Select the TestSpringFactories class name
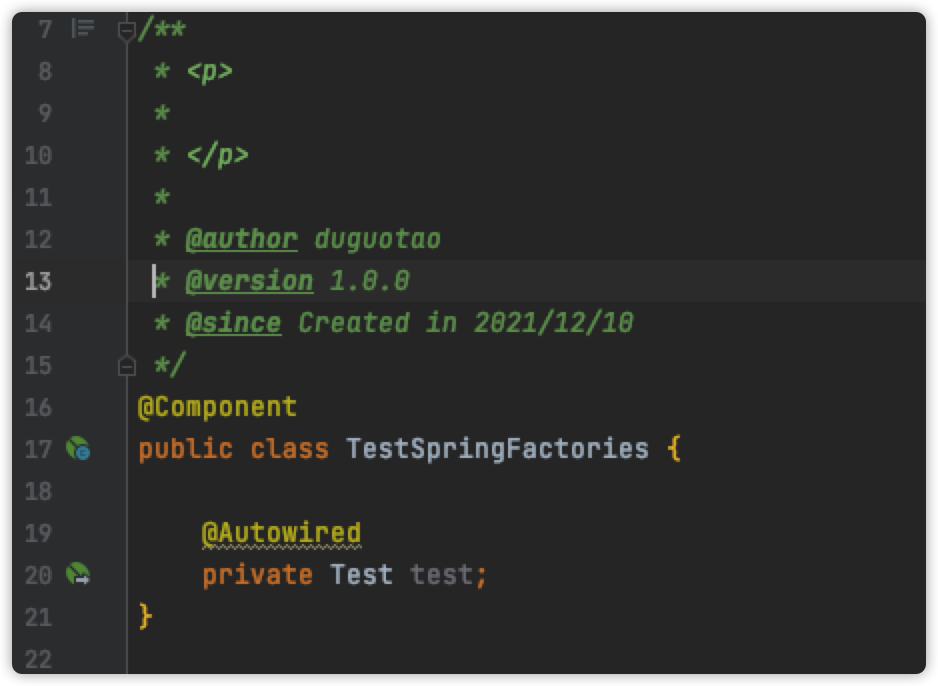The height and width of the screenshot is (686, 938). pyautogui.click(x=497, y=449)
